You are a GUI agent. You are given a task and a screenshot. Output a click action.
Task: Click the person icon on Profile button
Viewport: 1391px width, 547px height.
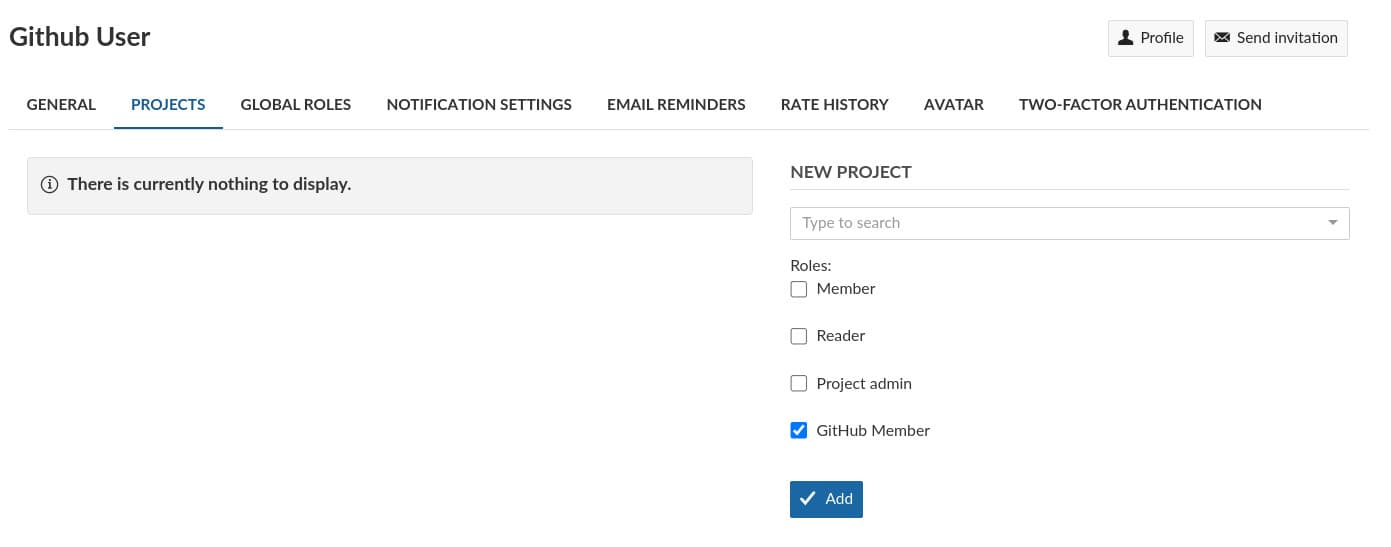coord(1125,38)
